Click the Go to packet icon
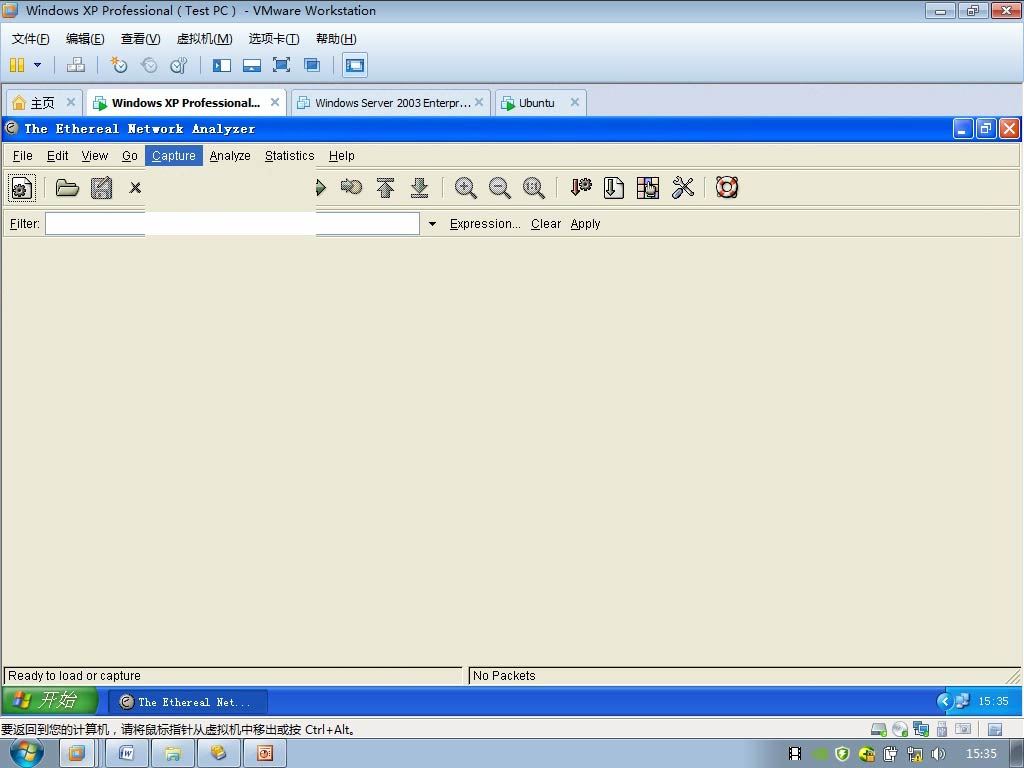Image resolution: width=1024 pixels, height=768 pixels. [351, 188]
